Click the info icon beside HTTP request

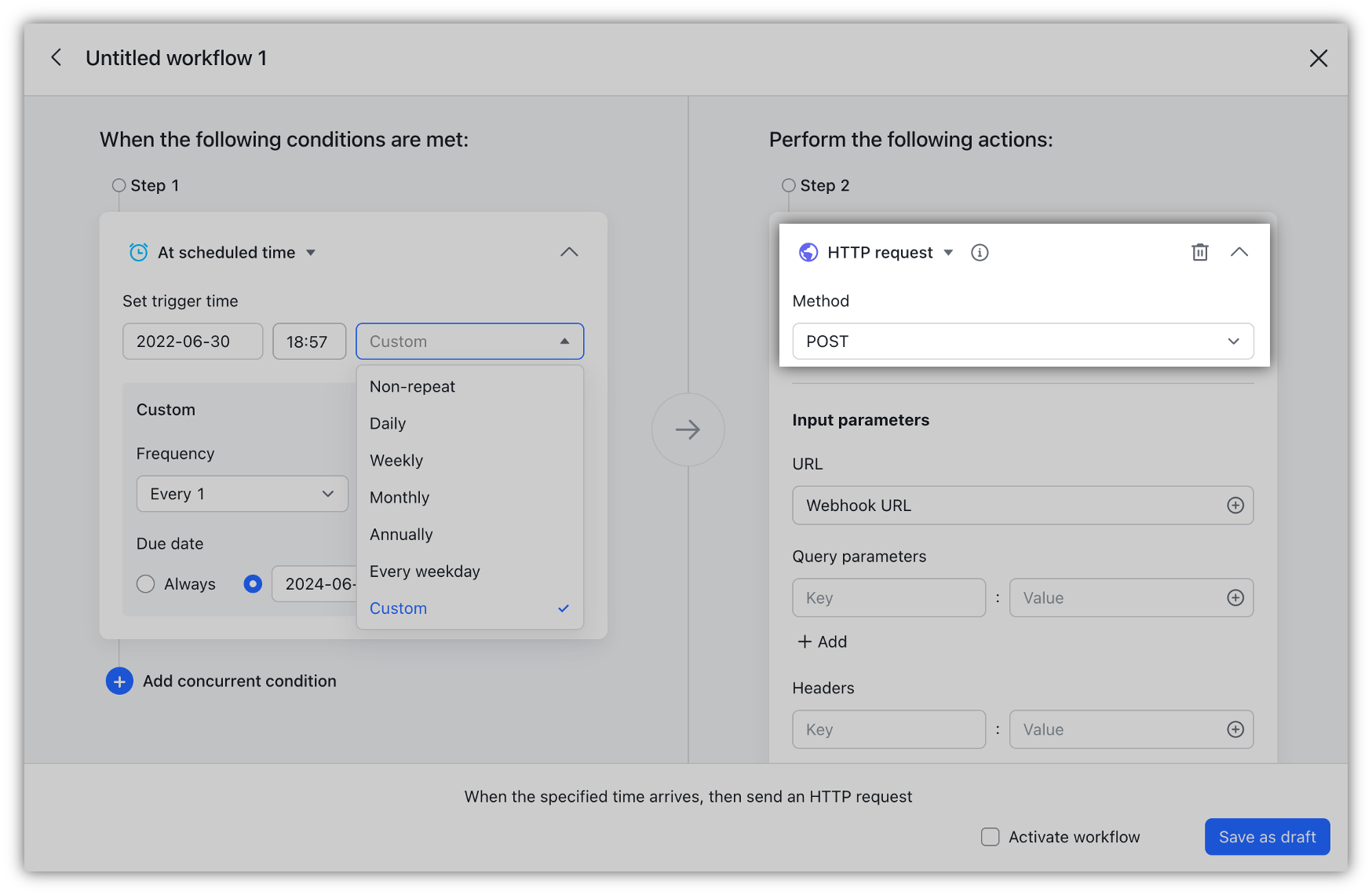(979, 252)
